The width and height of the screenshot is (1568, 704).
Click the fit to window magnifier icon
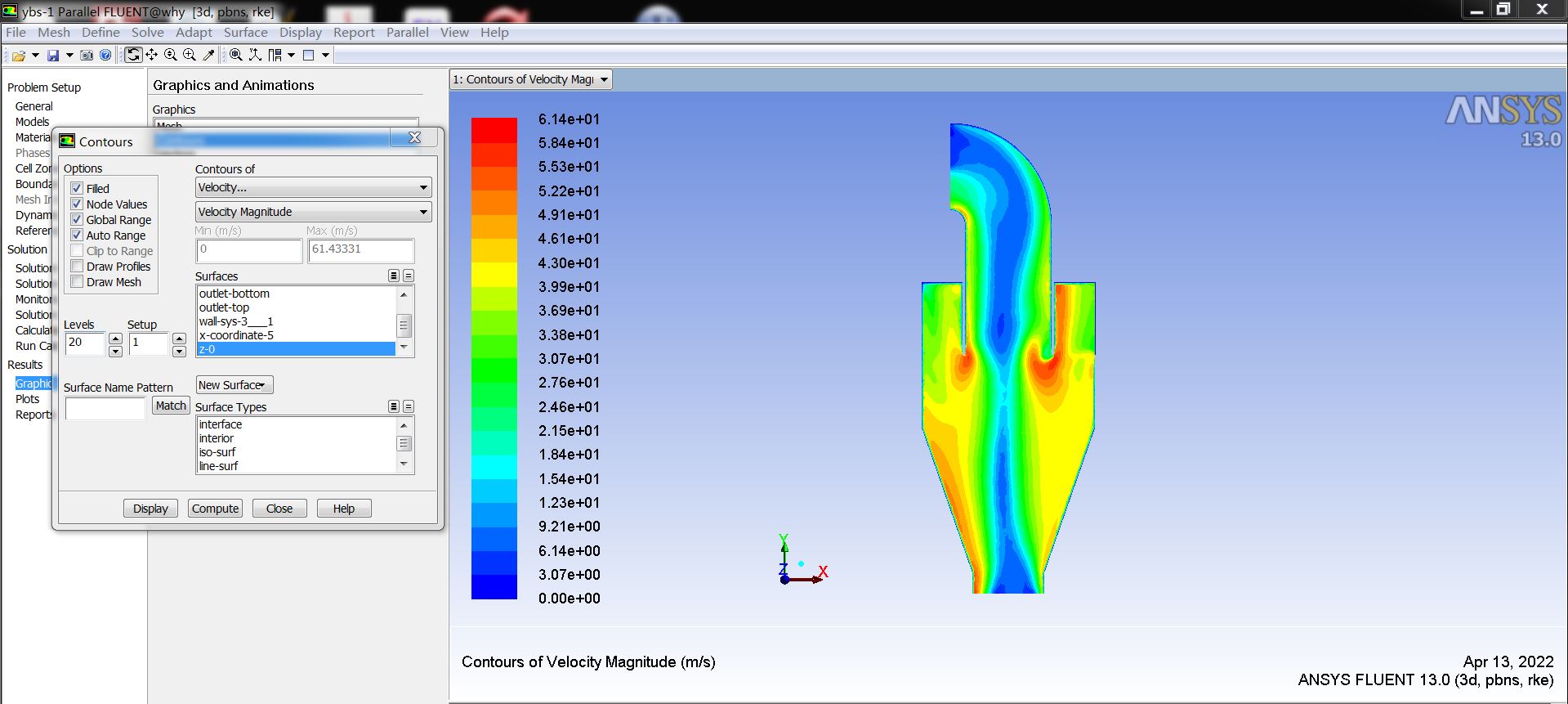coord(235,55)
